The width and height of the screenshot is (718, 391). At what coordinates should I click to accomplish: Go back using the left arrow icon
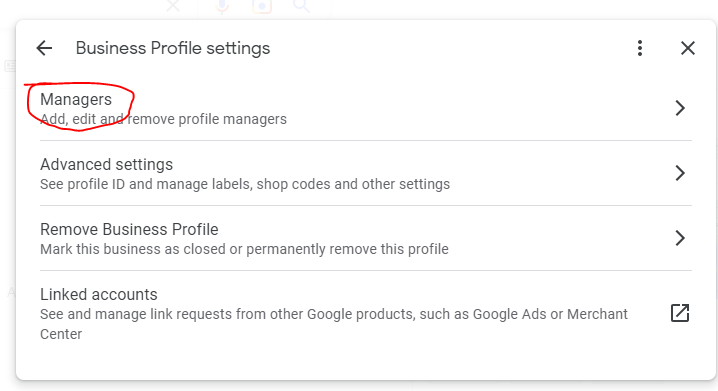pos(44,48)
